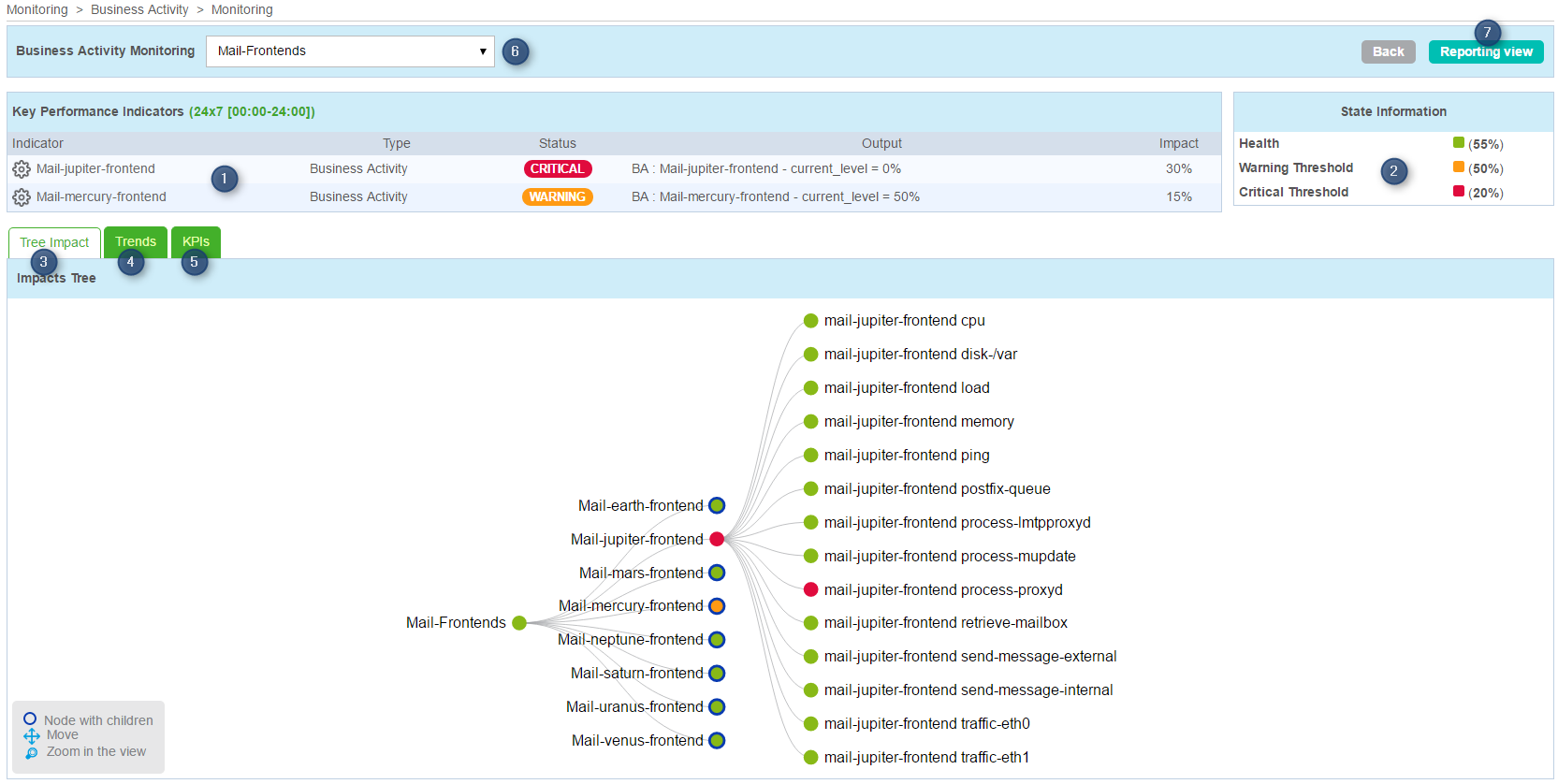Open the Mail-Frontends business activity dropdown

coord(350,51)
